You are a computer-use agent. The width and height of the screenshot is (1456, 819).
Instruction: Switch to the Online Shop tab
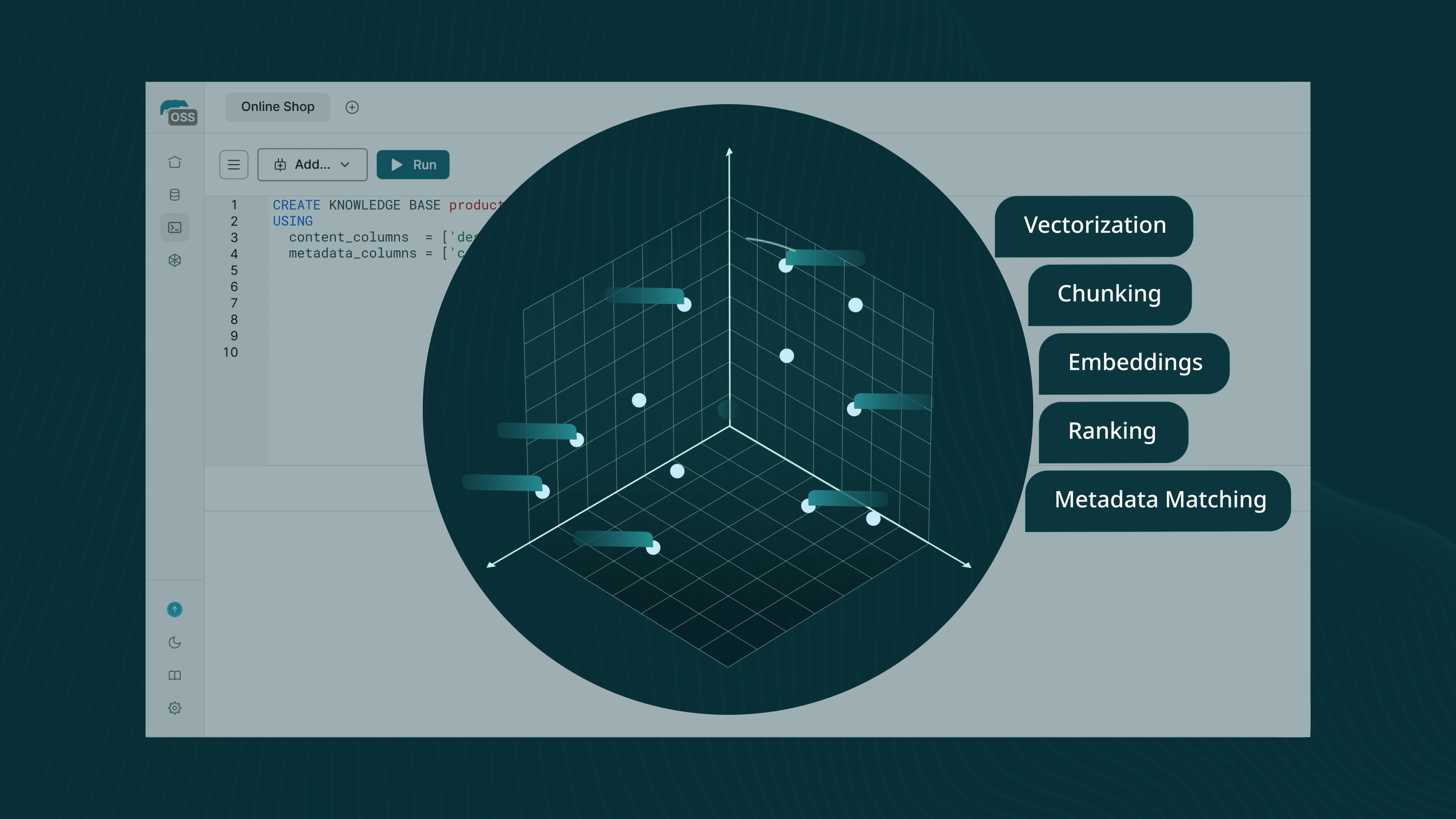(278, 107)
